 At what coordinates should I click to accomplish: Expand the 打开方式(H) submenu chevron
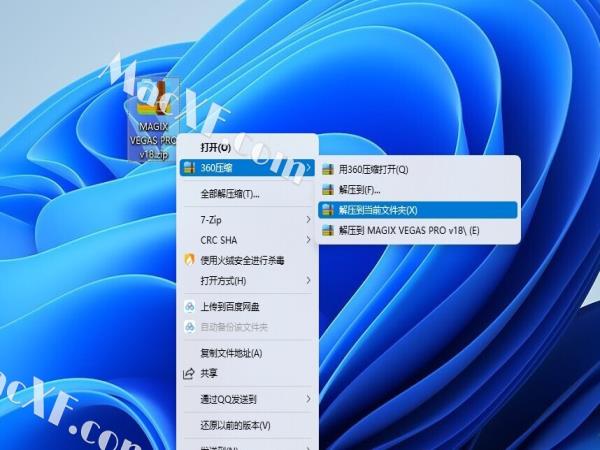click(308, 280)
